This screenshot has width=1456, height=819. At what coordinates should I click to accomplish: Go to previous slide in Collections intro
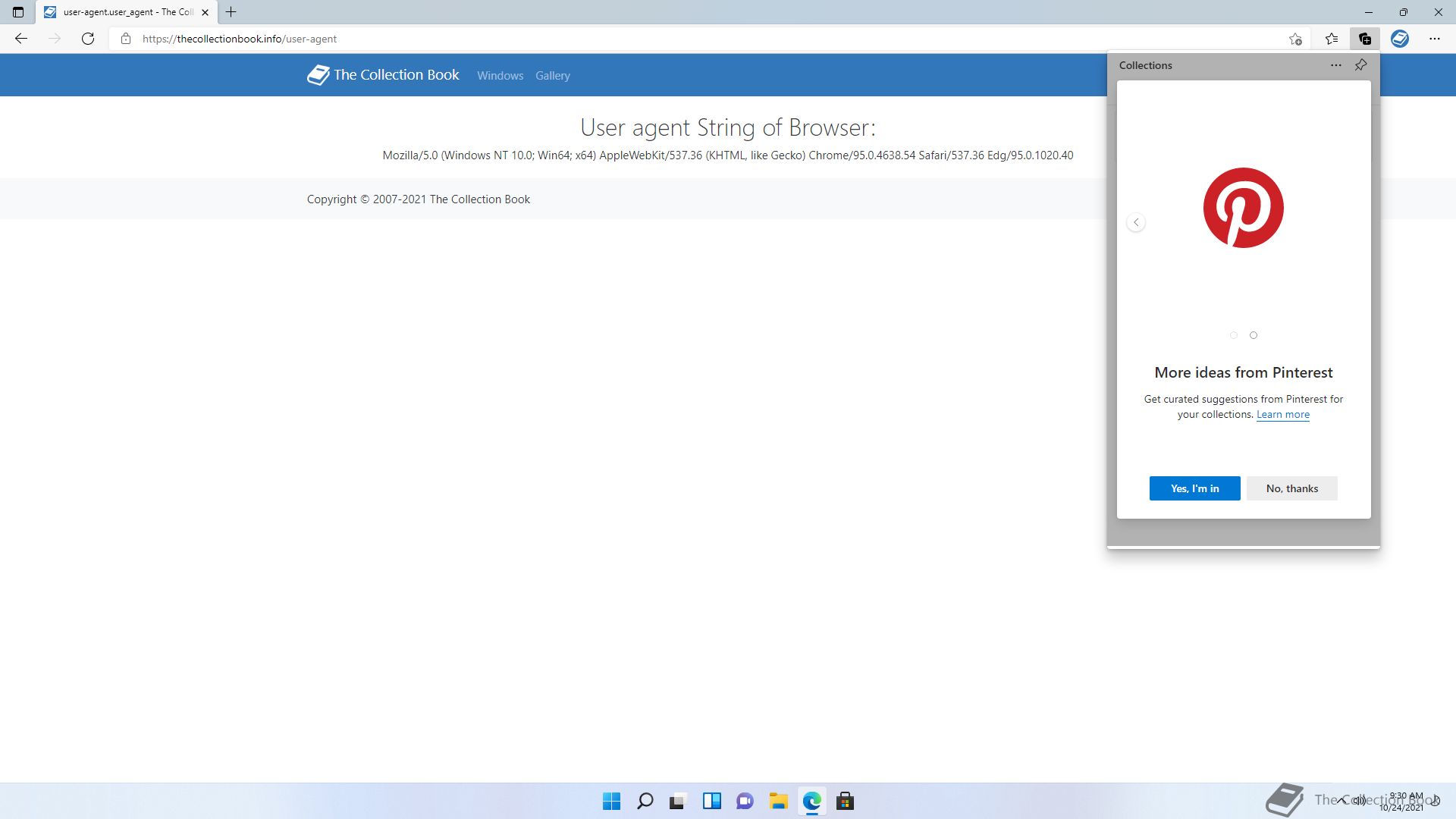tap(1136, 222)
